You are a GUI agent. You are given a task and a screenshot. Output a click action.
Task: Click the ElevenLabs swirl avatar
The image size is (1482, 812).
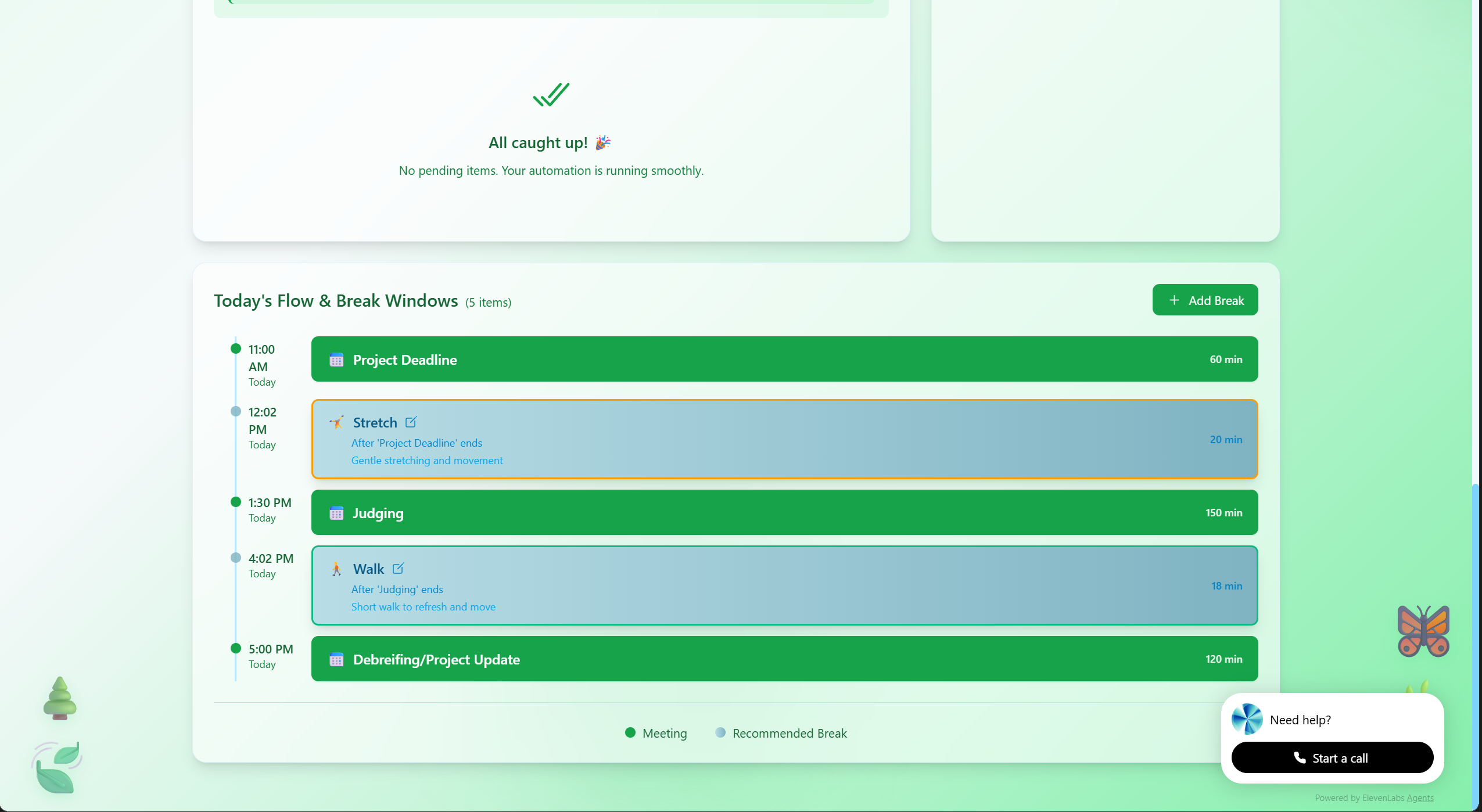(1247, 719)
